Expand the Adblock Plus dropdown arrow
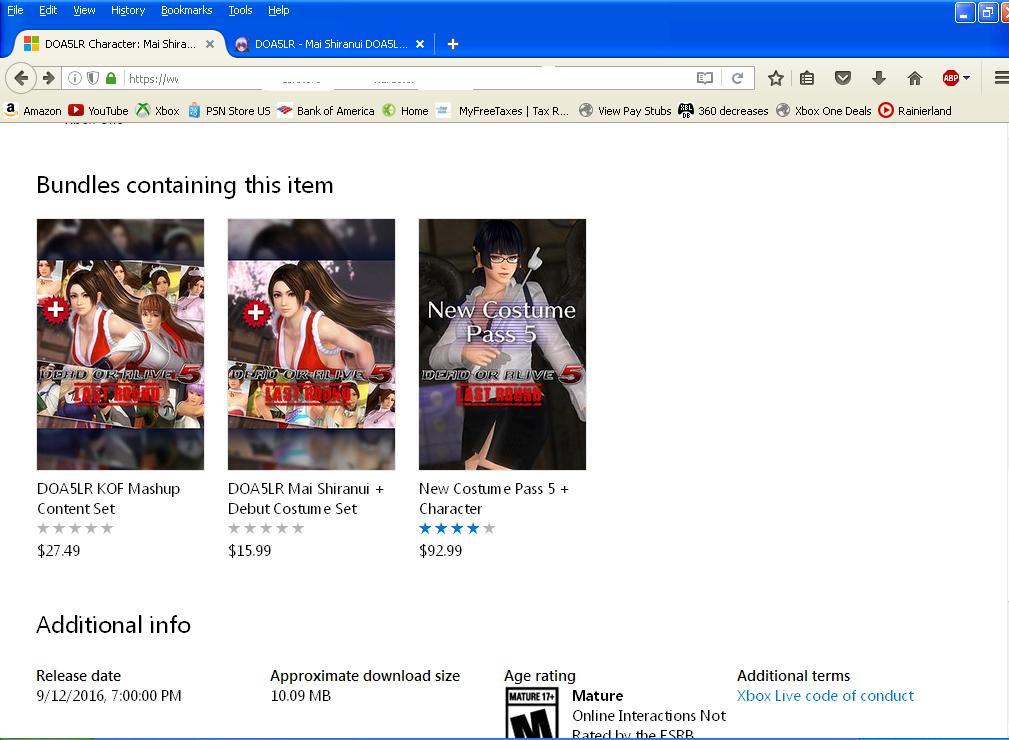Viewport: 1009px width, 740px height. point(967,79)
